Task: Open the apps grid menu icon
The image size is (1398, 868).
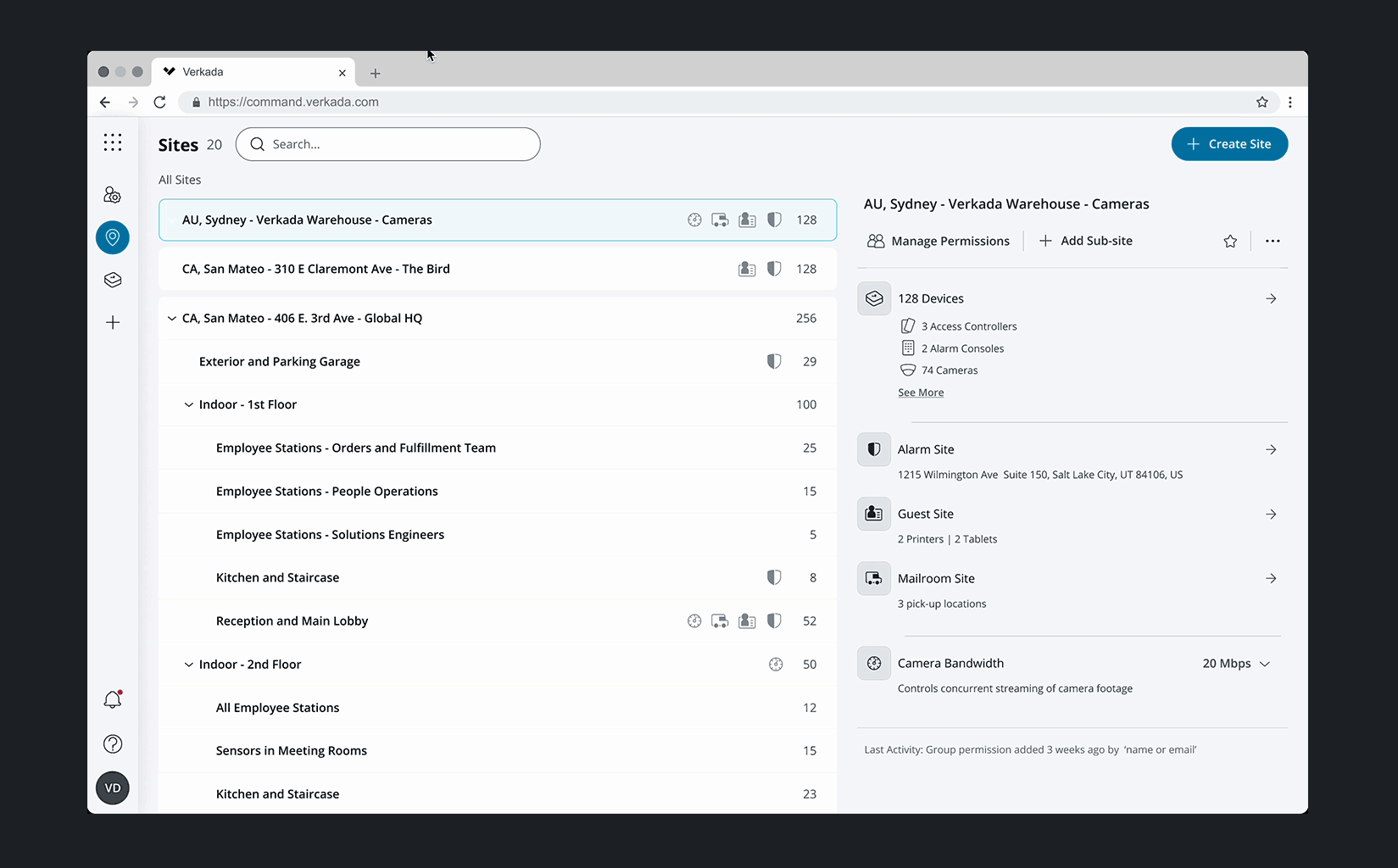Action: coord(113,142)
